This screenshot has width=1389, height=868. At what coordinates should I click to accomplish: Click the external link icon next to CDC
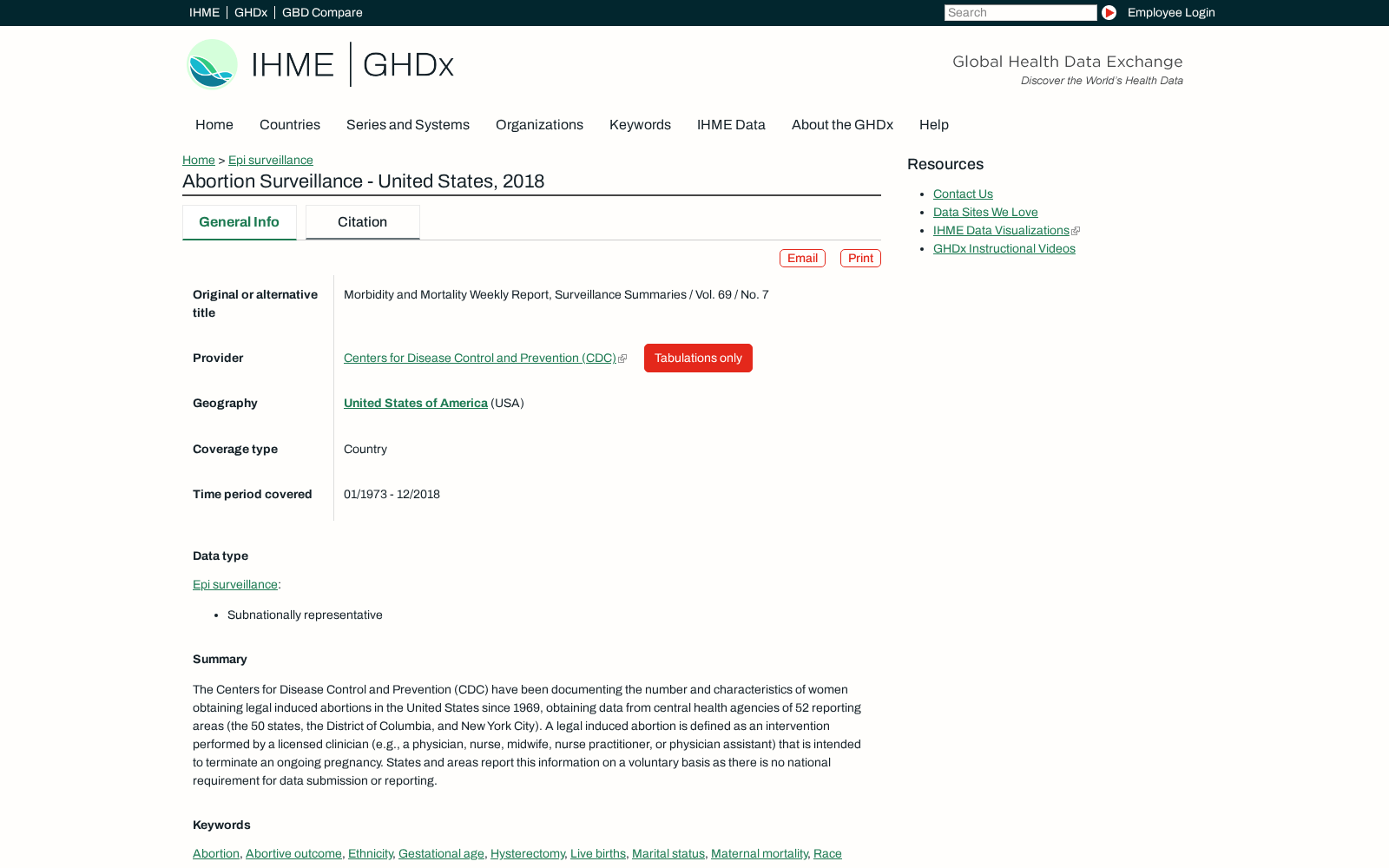coord(622,358)
